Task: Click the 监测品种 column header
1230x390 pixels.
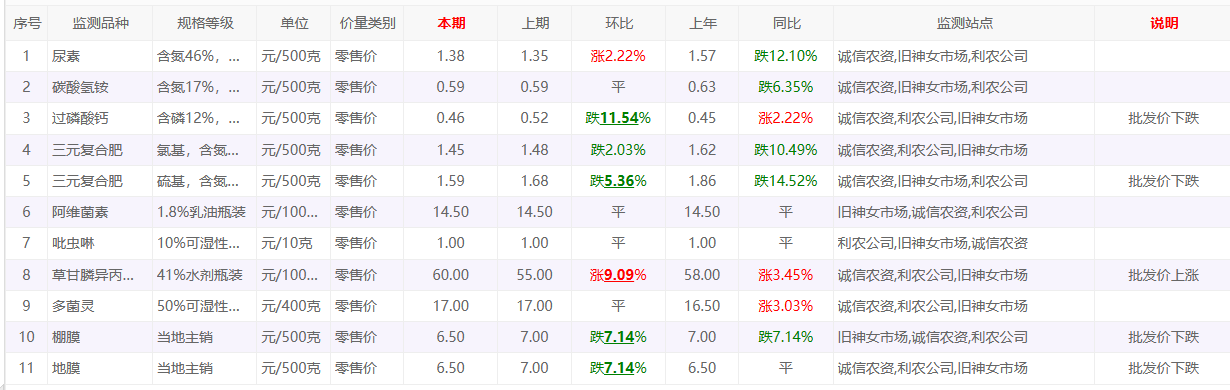Action: point(100,23)
